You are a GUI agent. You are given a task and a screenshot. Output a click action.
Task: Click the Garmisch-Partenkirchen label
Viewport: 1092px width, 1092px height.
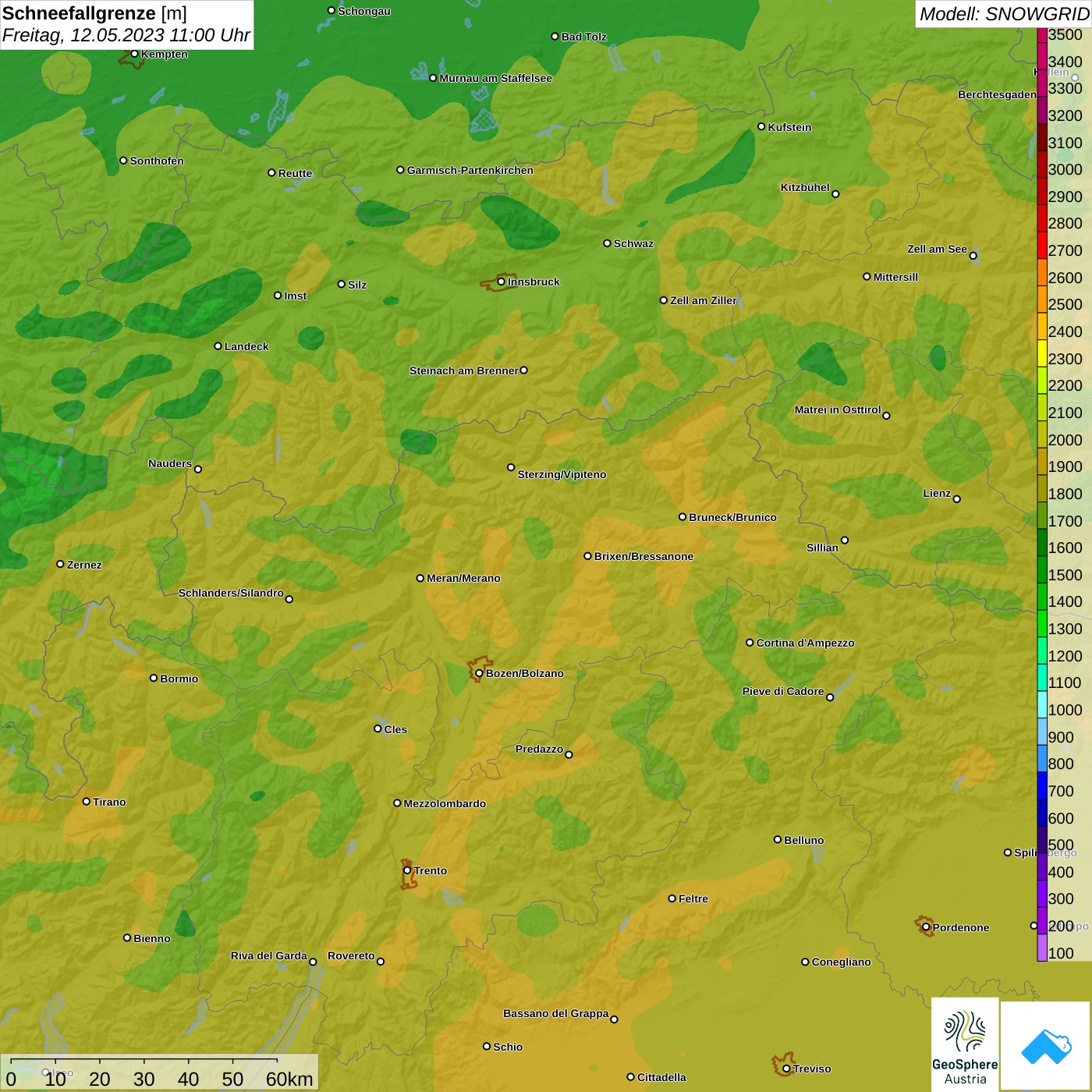[470, 170]
